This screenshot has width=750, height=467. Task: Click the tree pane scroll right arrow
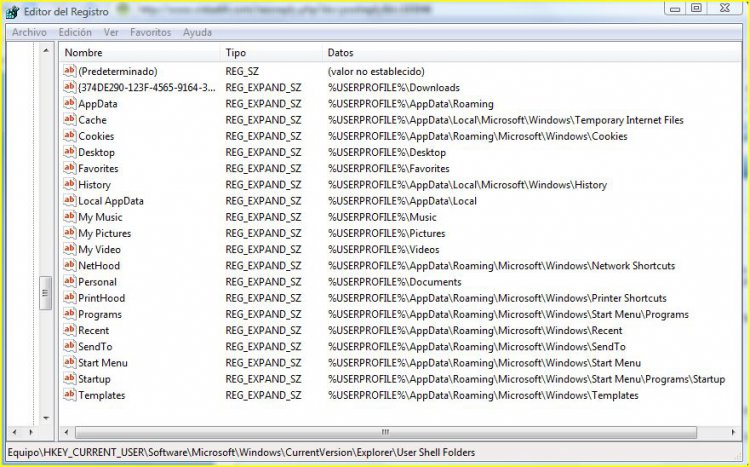pos(31,432)
